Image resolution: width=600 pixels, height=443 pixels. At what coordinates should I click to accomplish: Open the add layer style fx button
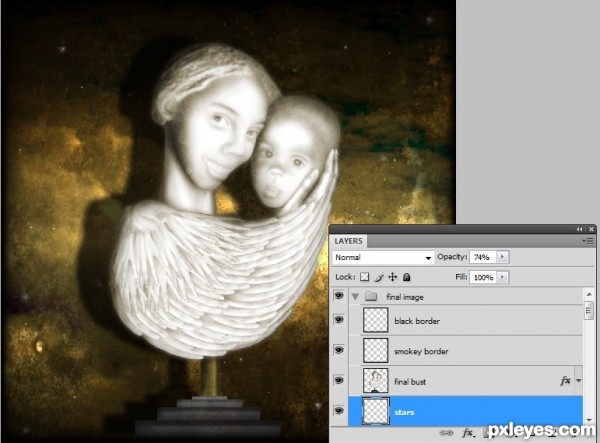tap(467, 433)
